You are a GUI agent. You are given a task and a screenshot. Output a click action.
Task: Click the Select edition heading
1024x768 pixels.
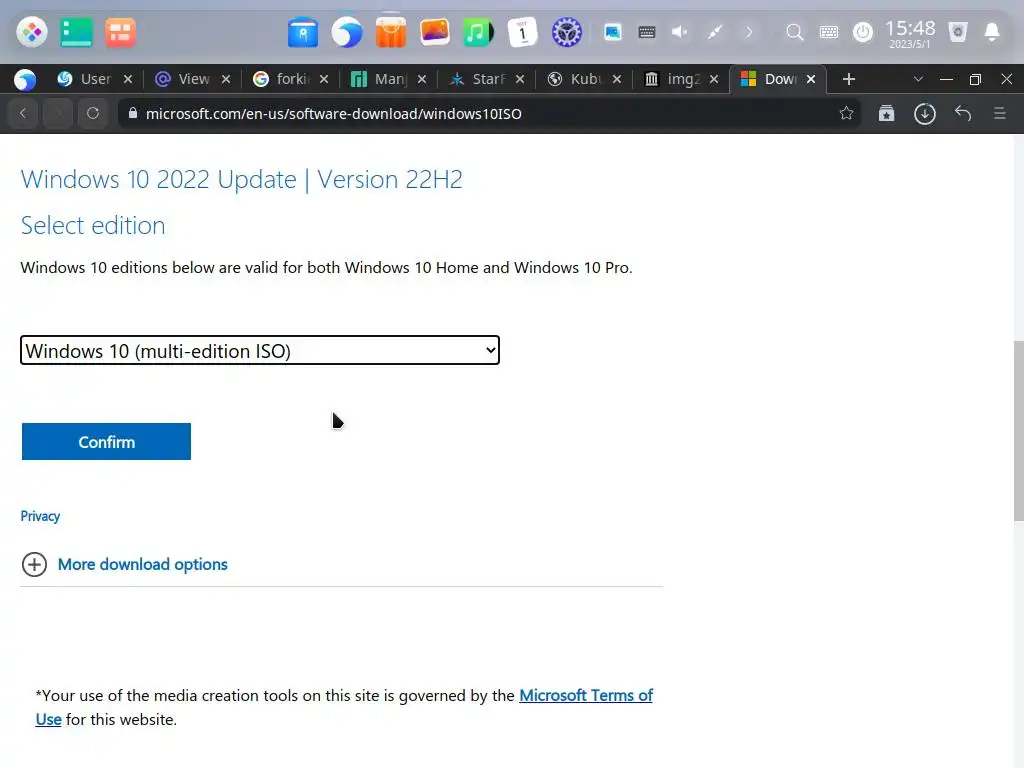93,225
